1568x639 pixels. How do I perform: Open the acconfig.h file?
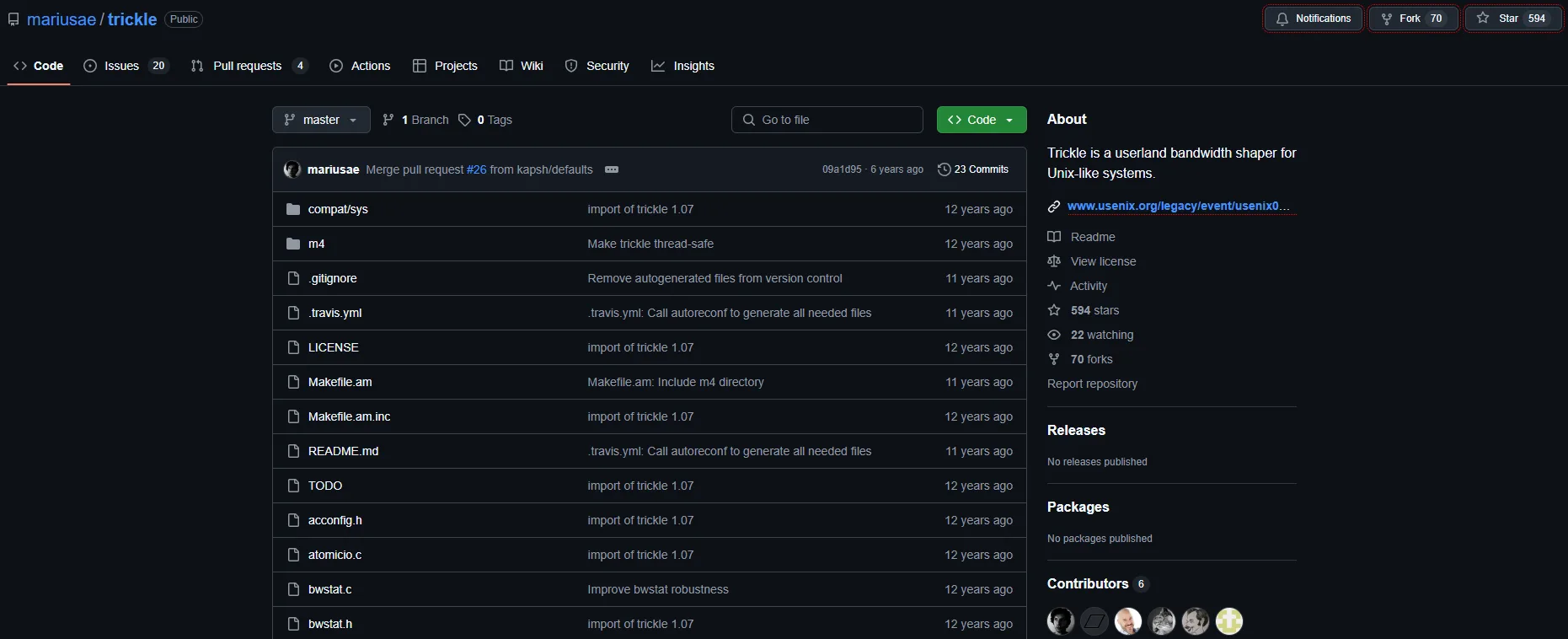point(335,520)
